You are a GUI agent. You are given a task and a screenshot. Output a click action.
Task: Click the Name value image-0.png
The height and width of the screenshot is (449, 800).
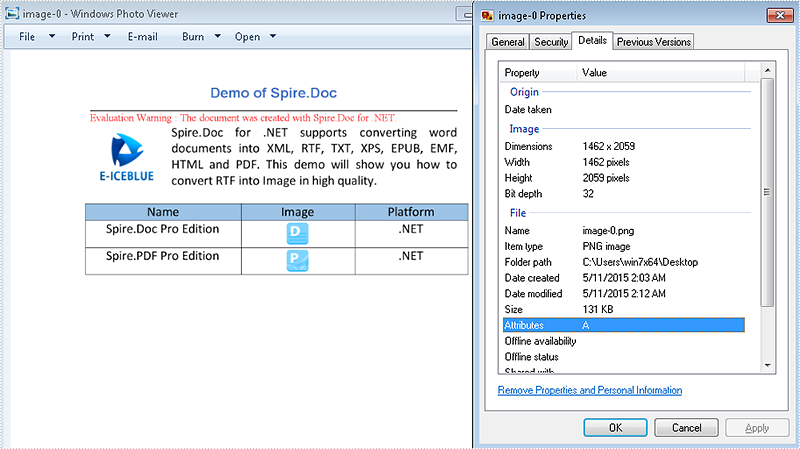(608, 231)
